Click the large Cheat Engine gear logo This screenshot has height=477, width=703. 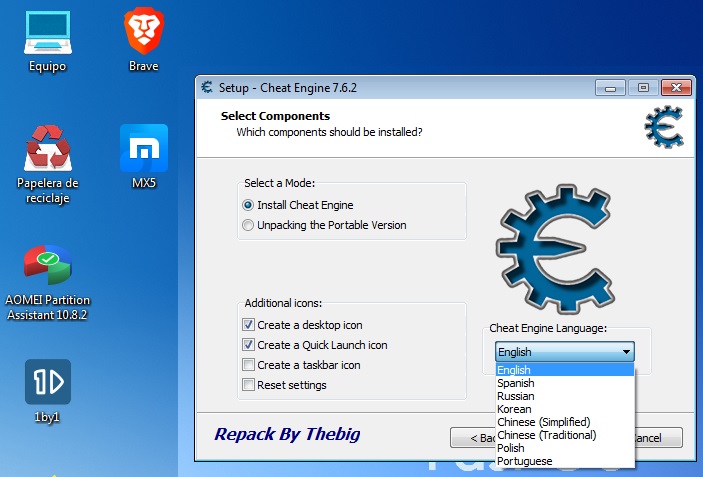pos(555,249)
